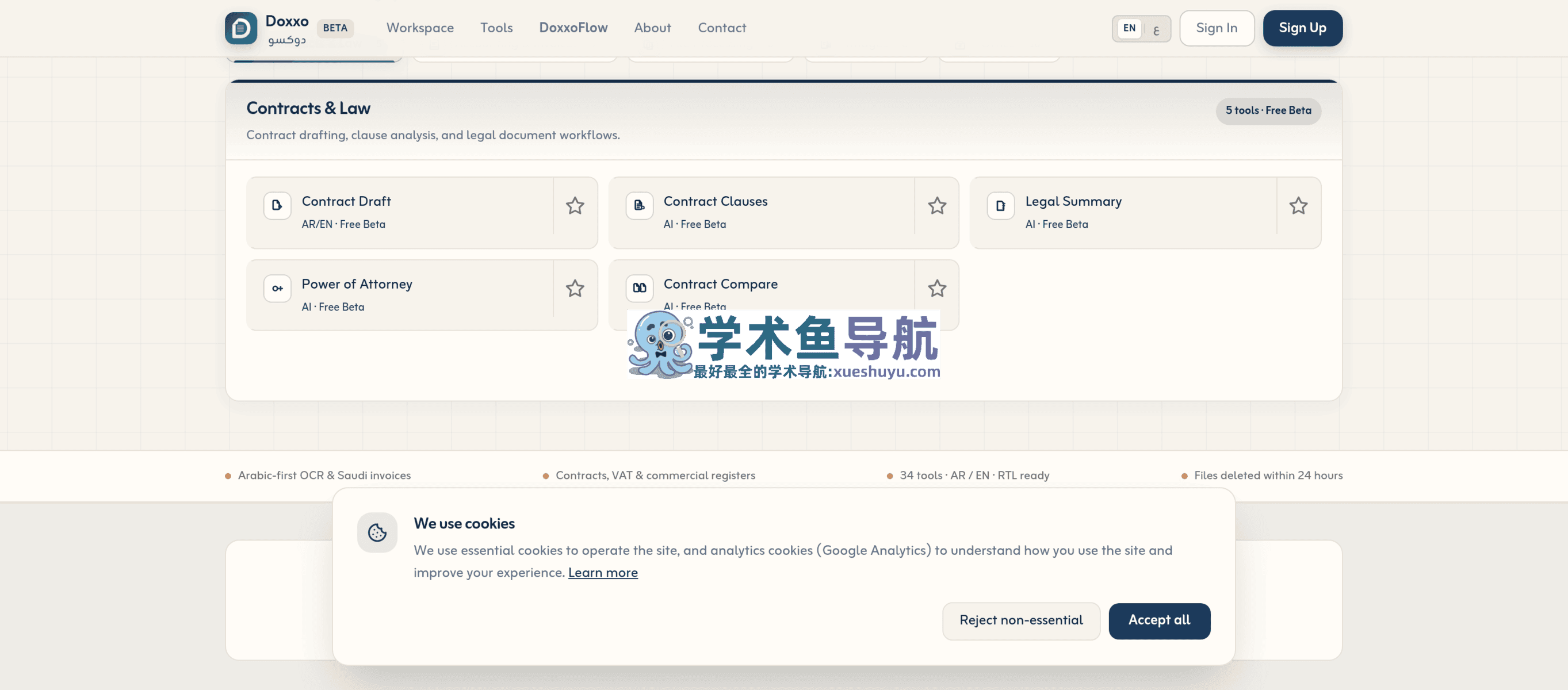Click the Sign In button
This screenshot has width=1568, height=690.
(1217, 28)
